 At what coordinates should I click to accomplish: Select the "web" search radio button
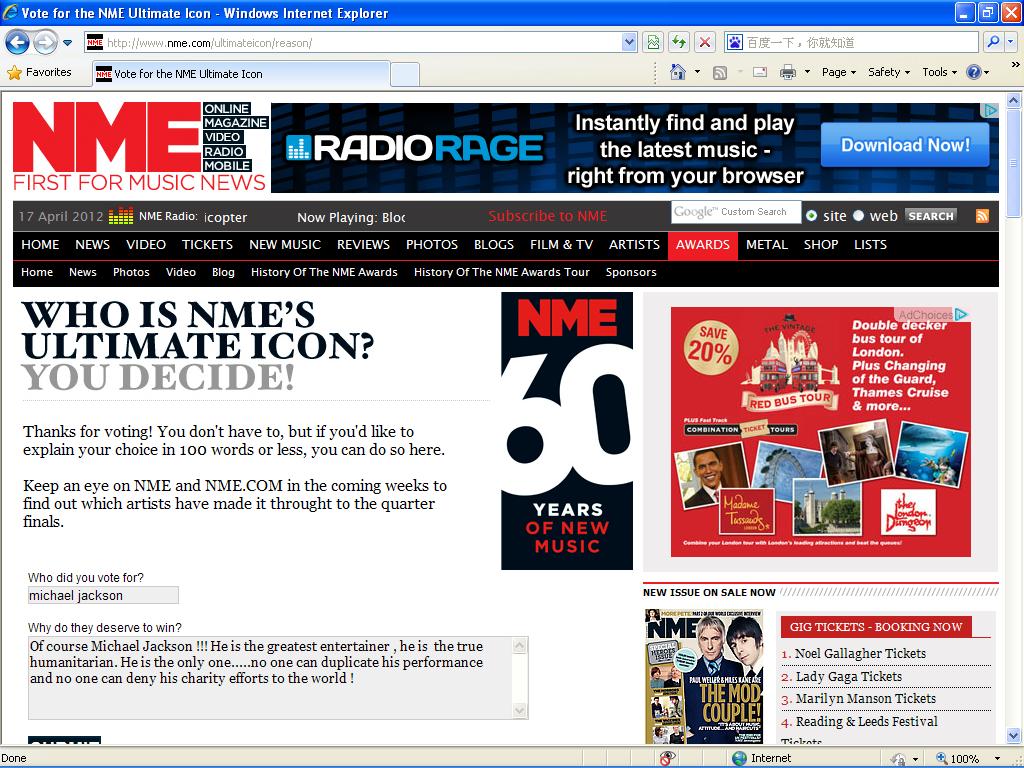pos(858,215)
